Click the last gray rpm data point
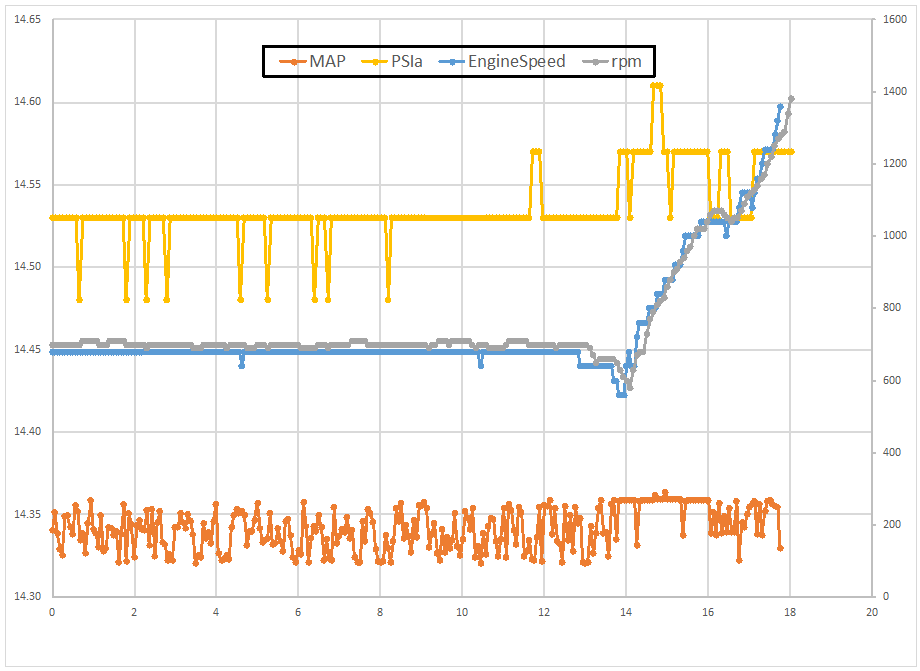920x671 pixels. (x=791, y=99)
